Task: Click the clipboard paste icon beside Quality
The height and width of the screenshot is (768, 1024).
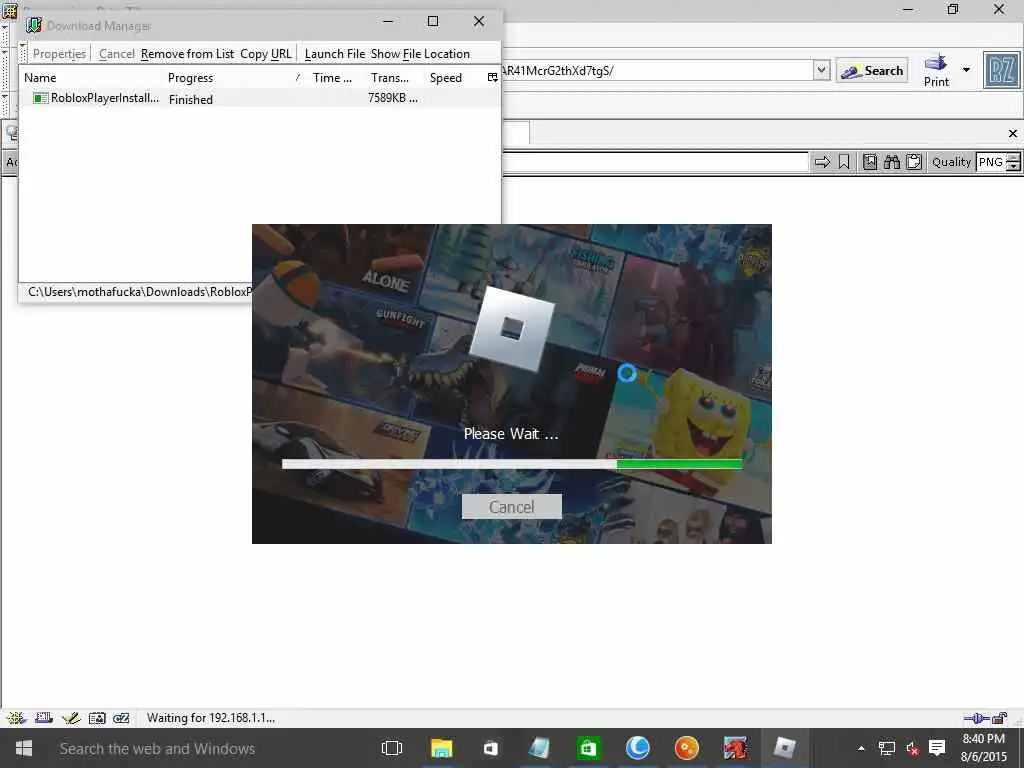Action: click(x=914, y=162)
